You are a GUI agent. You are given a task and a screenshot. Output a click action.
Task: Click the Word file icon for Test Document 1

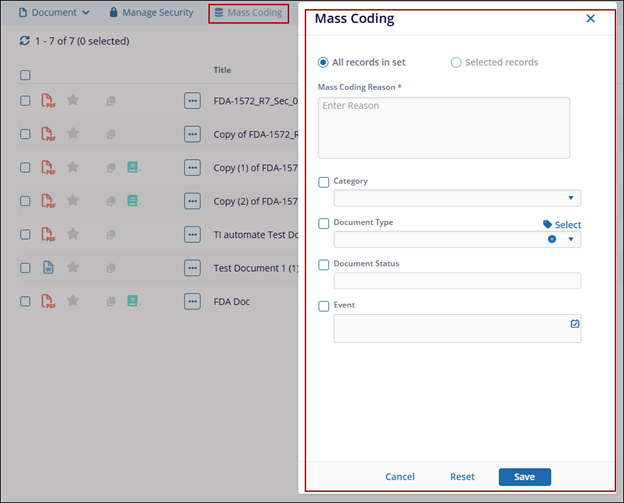click(48, 268)
